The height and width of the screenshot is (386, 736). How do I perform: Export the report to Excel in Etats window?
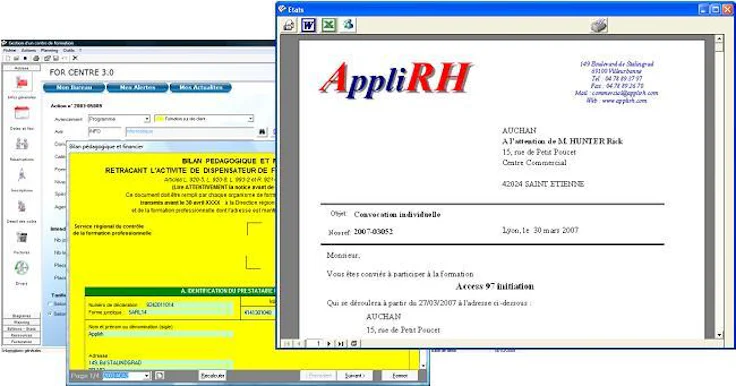pyautogui.click(x=329, y=25)
